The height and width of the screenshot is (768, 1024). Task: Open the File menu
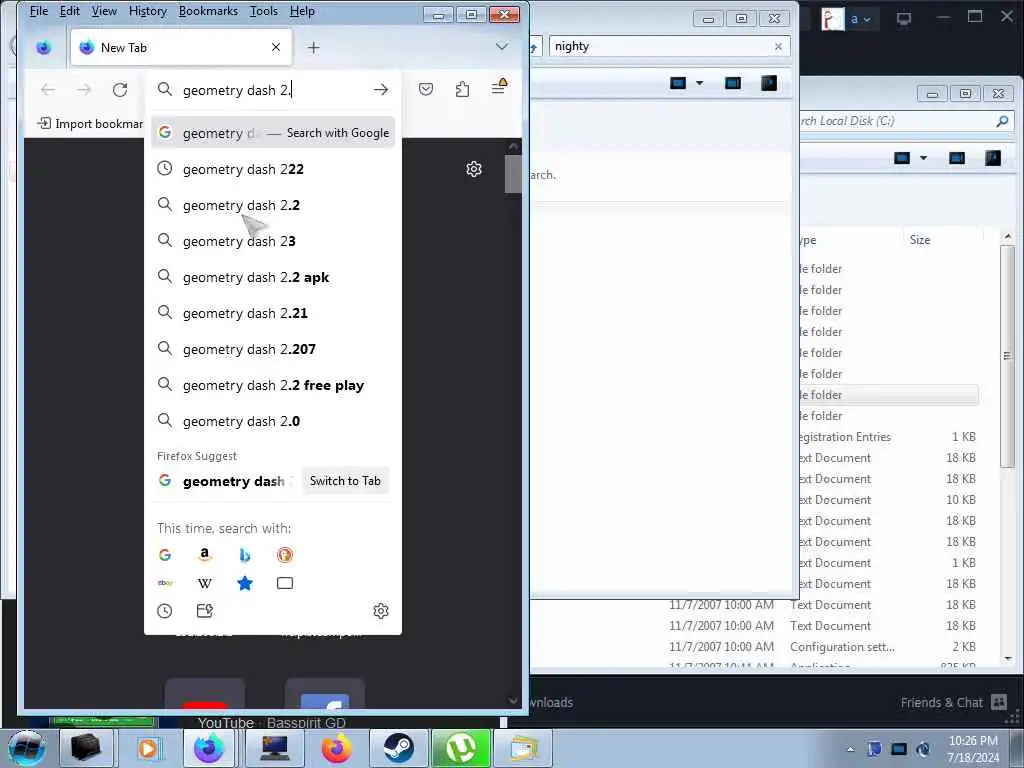[x=39, y=11]
